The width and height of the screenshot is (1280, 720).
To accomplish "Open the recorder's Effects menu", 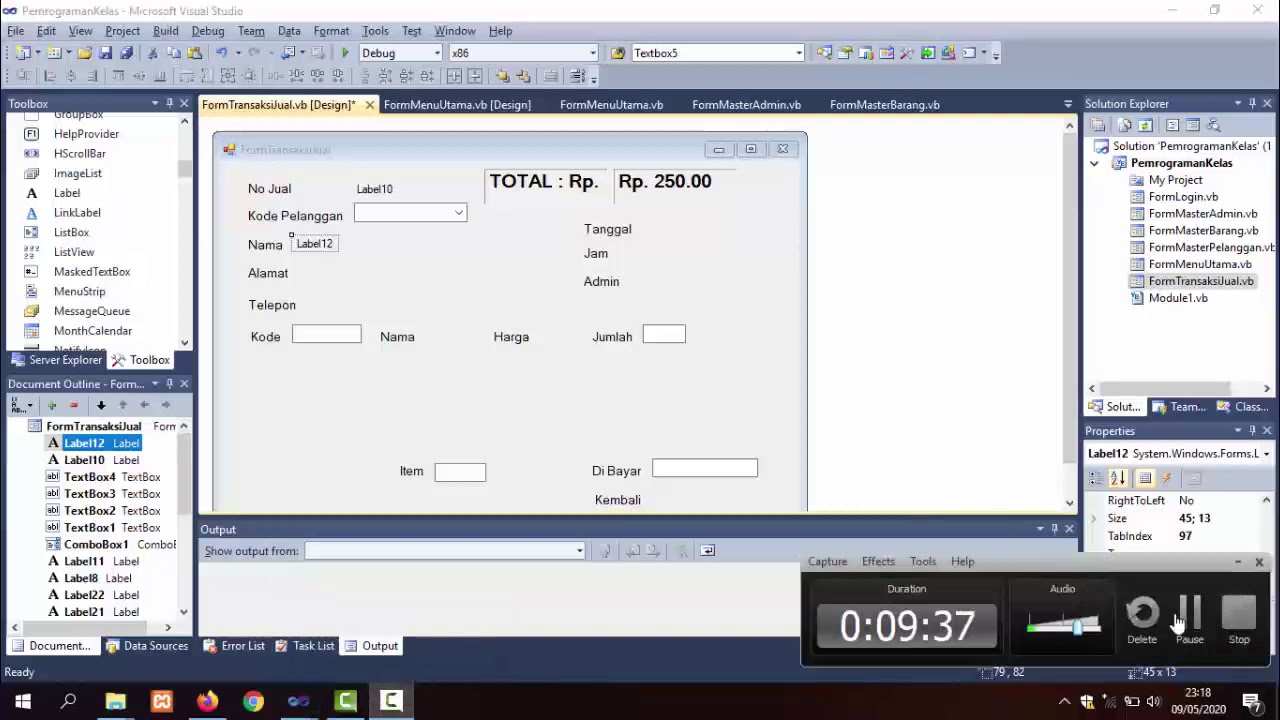I will pyautogui.click(x=878, y=562).
